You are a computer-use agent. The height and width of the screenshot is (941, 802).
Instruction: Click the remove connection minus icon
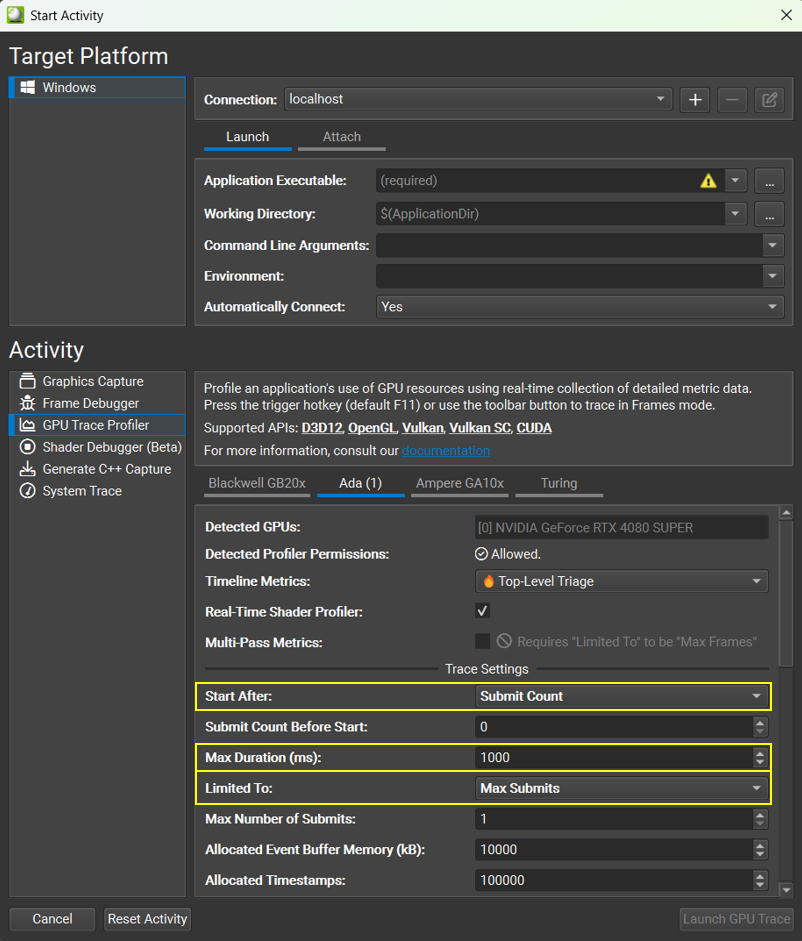(x=732, y=100)
